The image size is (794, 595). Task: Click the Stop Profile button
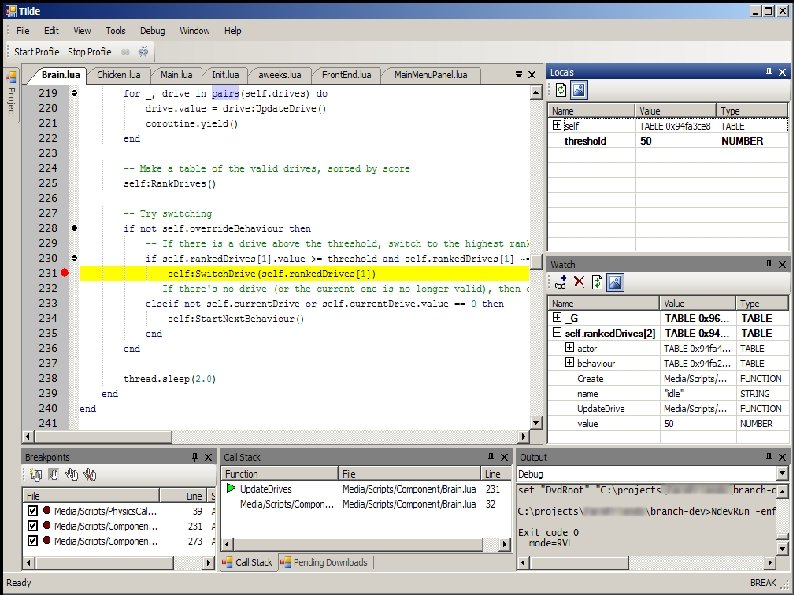(x=90, y=52)
